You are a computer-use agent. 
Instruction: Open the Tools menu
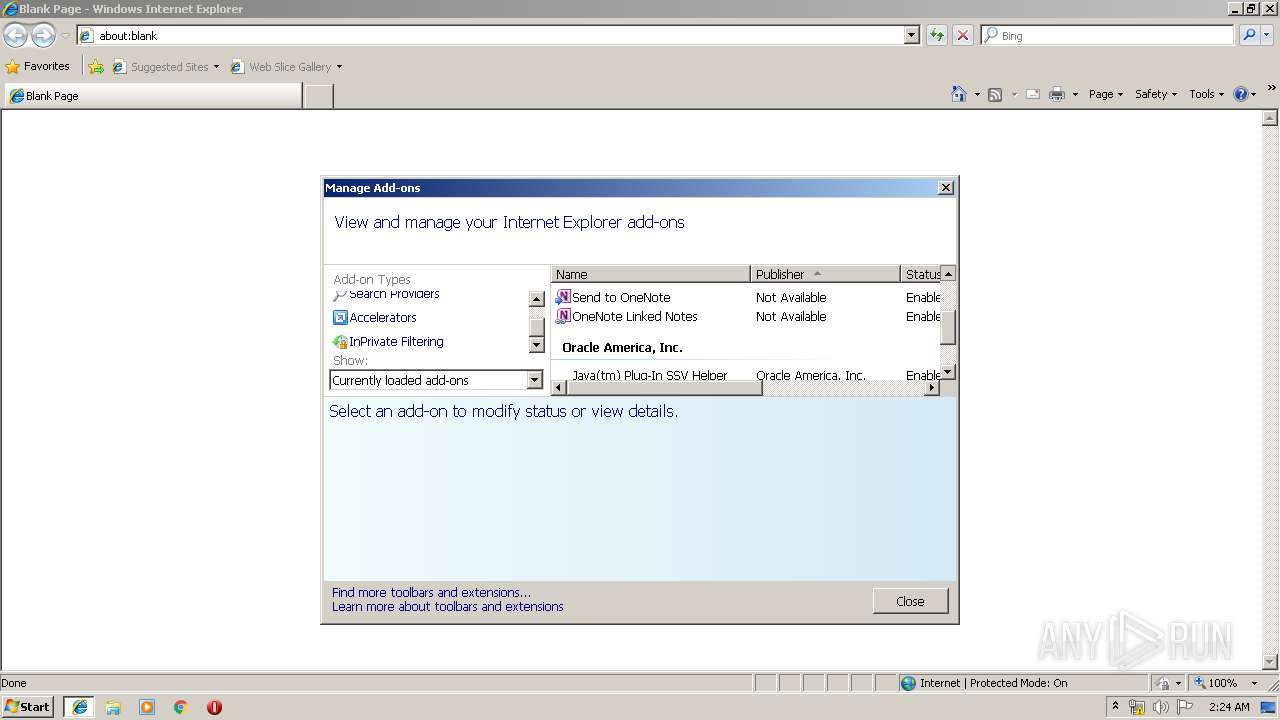click(1206, 94)
